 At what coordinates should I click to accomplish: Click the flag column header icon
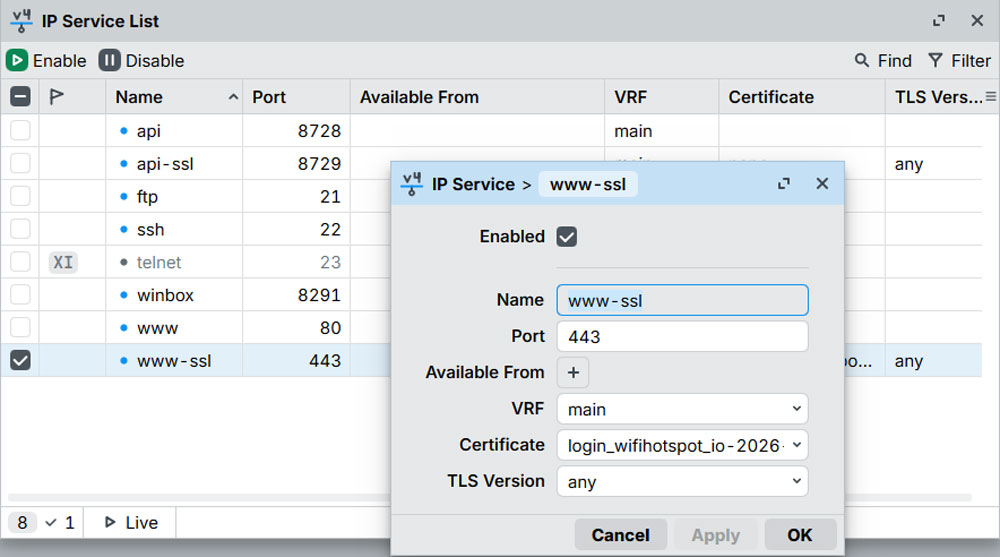coord(56,97)
